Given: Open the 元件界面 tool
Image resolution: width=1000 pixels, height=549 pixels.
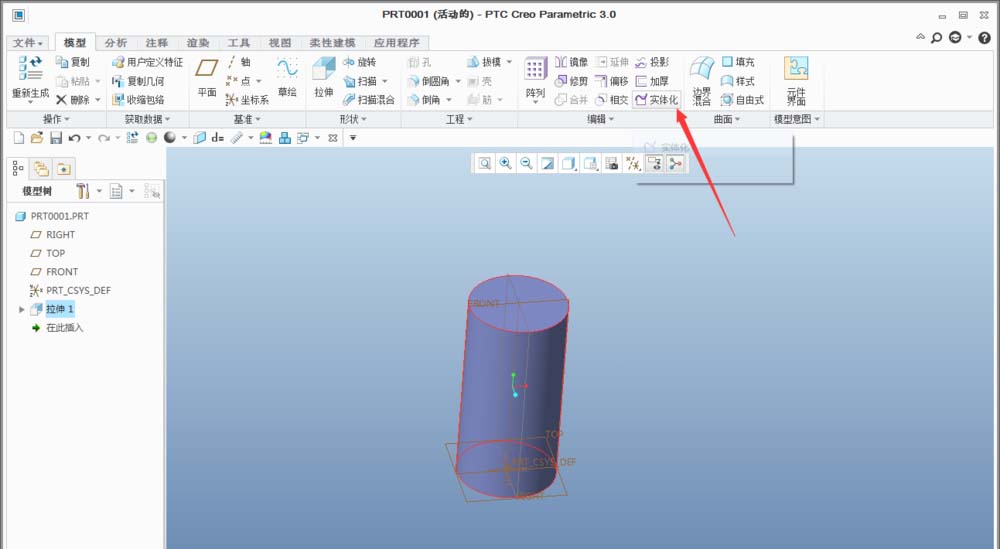Looking at the screenshot, I should 796,80.
